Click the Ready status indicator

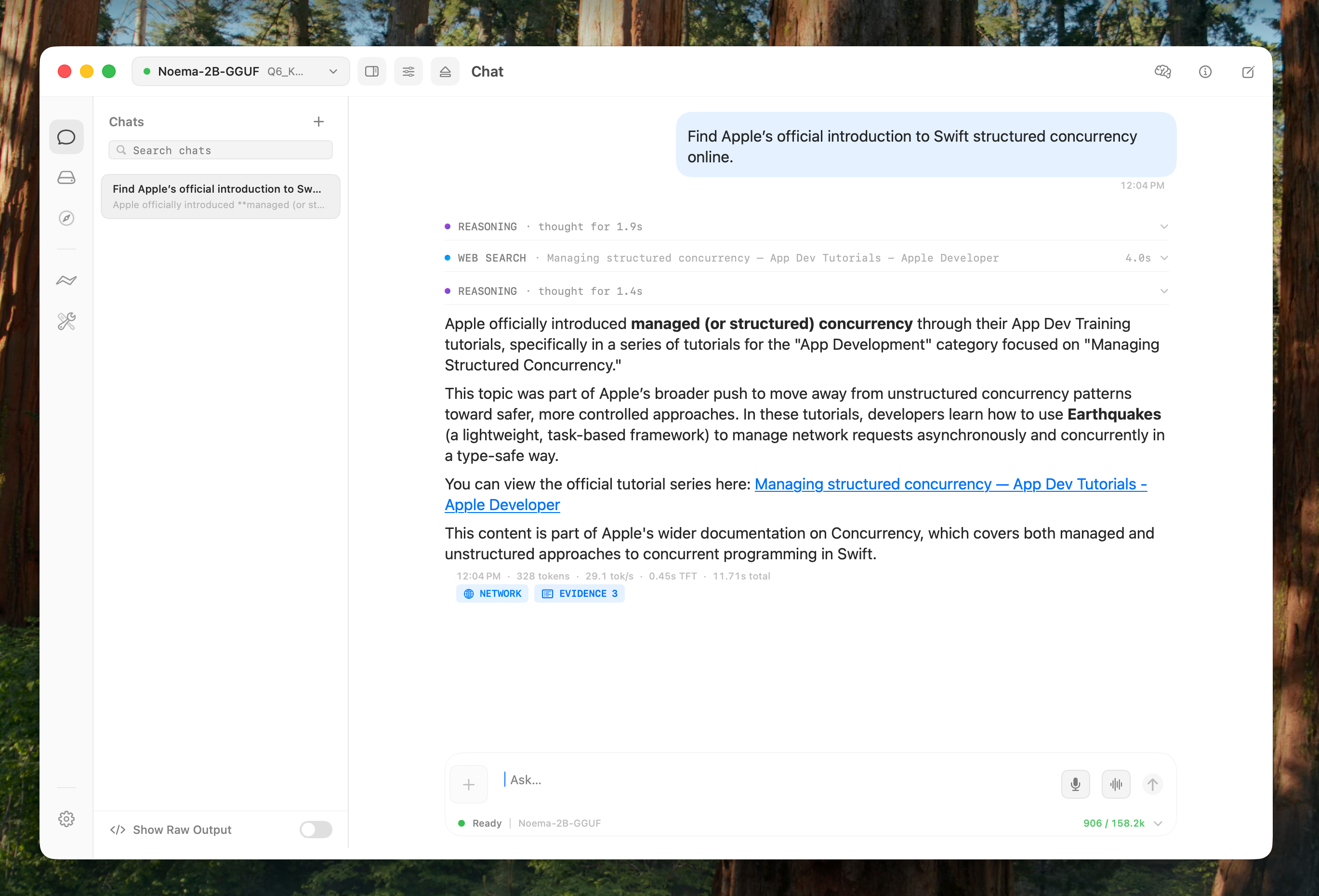pyautogui.click(x=480, y=823)
